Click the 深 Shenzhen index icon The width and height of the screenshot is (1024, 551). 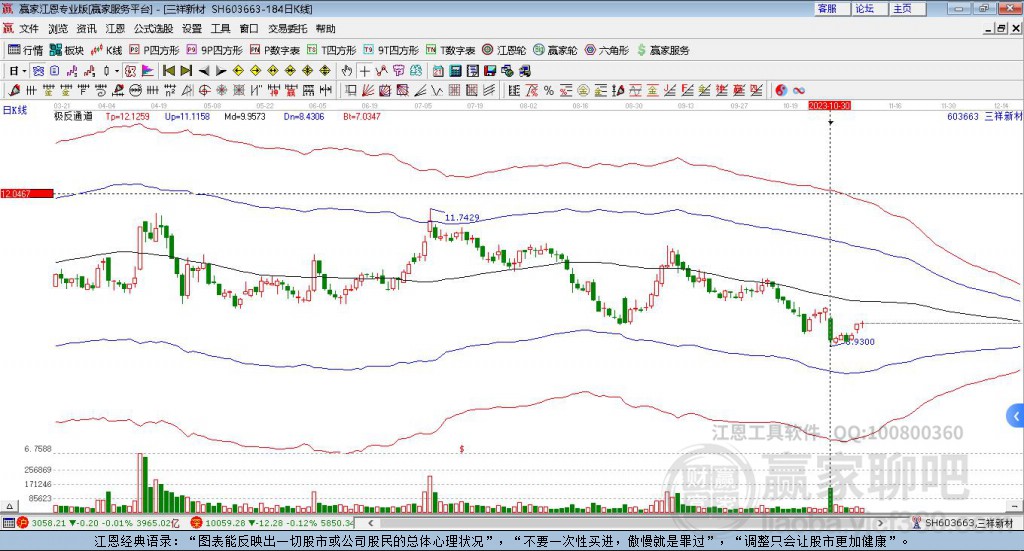coord(197,523)
